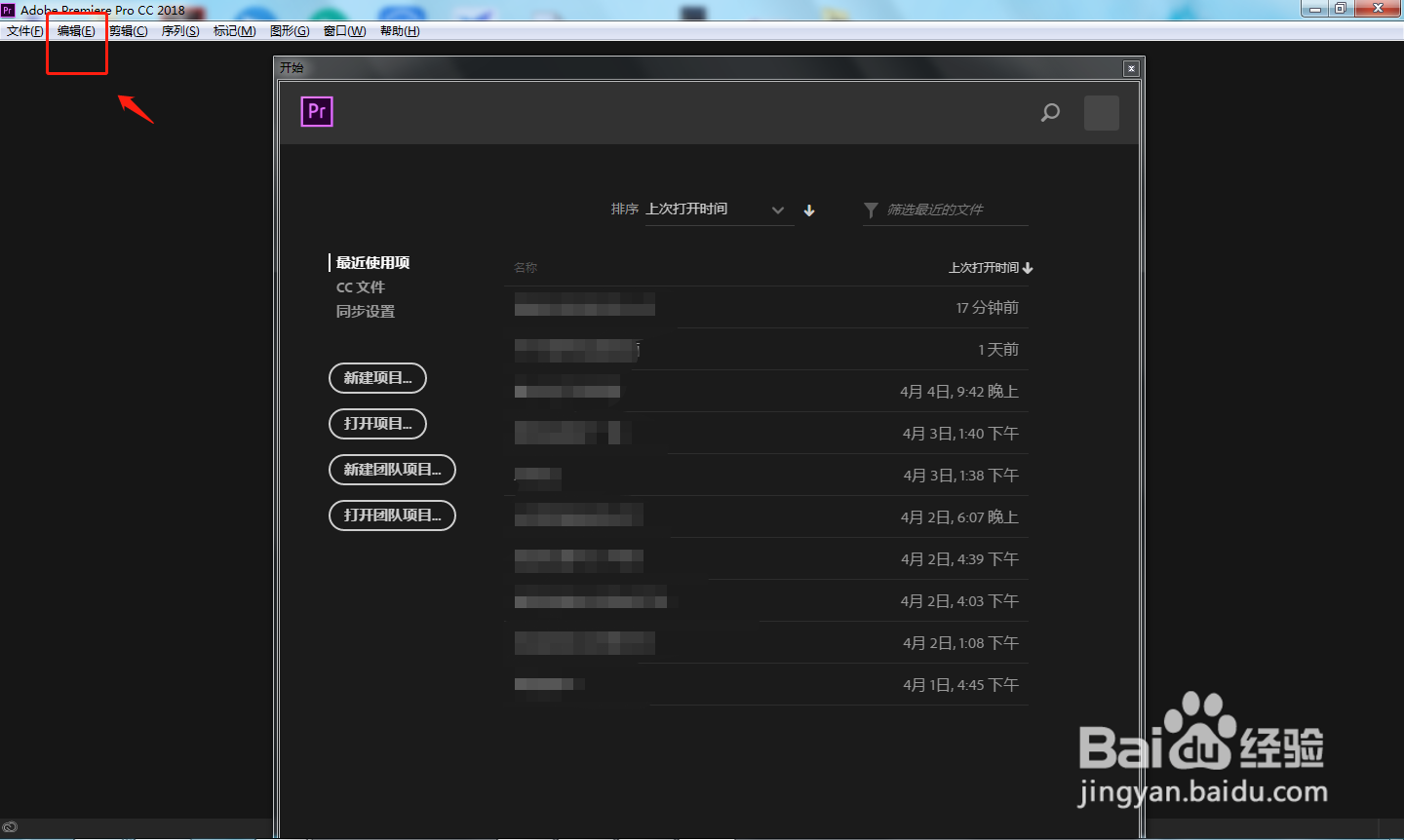Open the 窗口(W) menu
1404x840 pixels.
click(344, 31)
